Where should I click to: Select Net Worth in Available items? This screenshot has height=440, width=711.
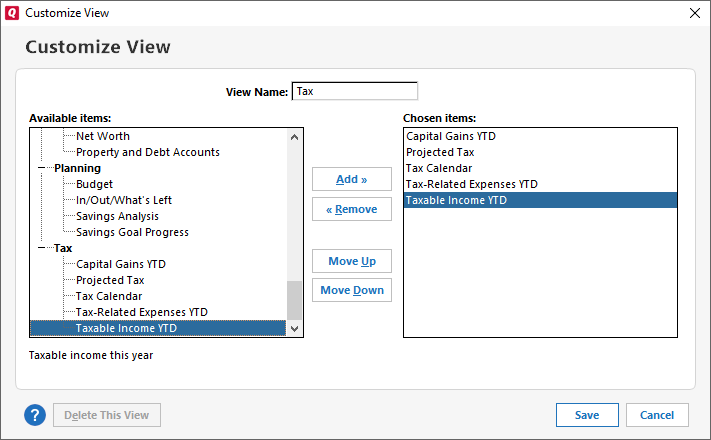(103, 136)
